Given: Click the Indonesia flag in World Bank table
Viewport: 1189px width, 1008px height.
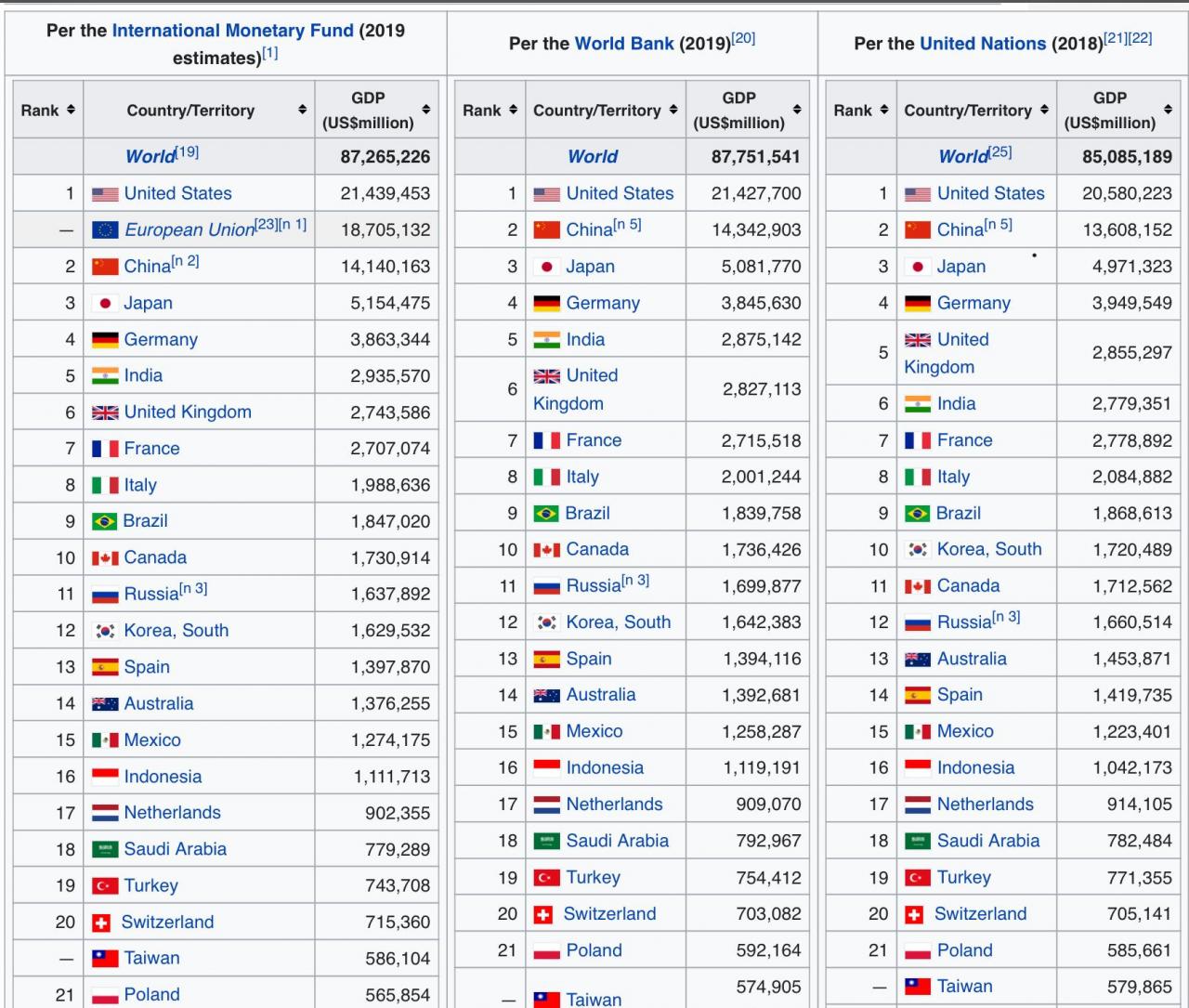Looking at the screenshot, I should coord(547,768).
